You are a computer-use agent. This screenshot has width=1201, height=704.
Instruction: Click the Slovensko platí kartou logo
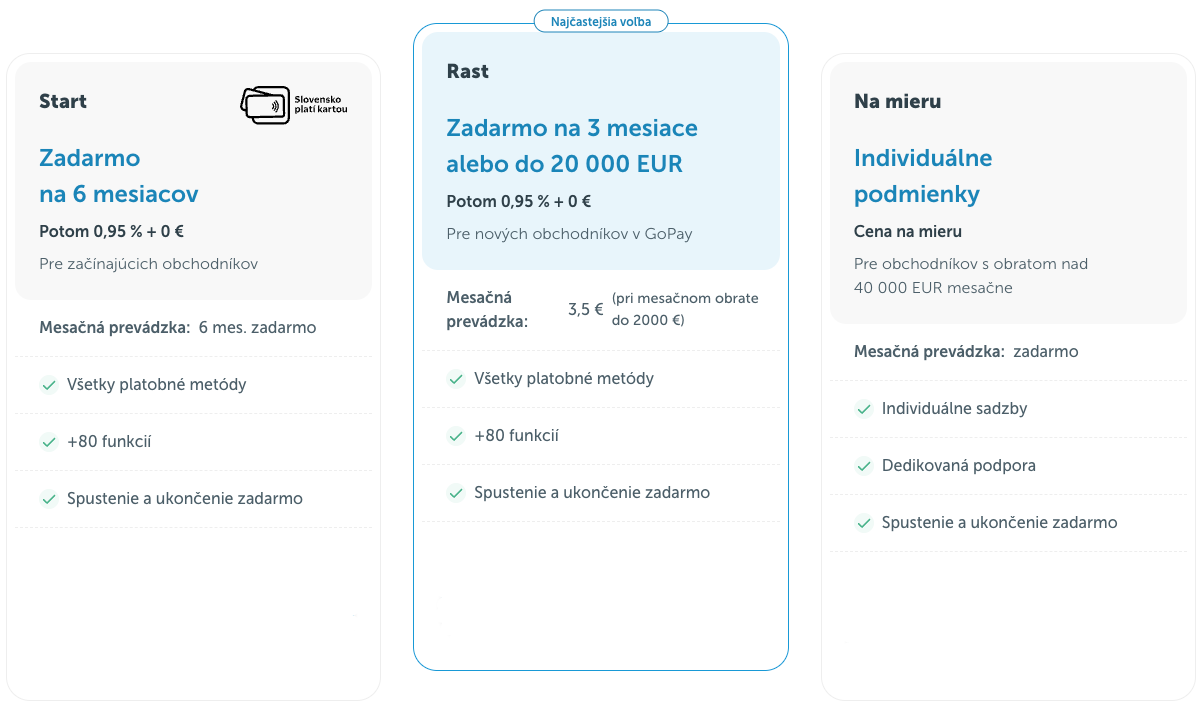tap(294, 105)
